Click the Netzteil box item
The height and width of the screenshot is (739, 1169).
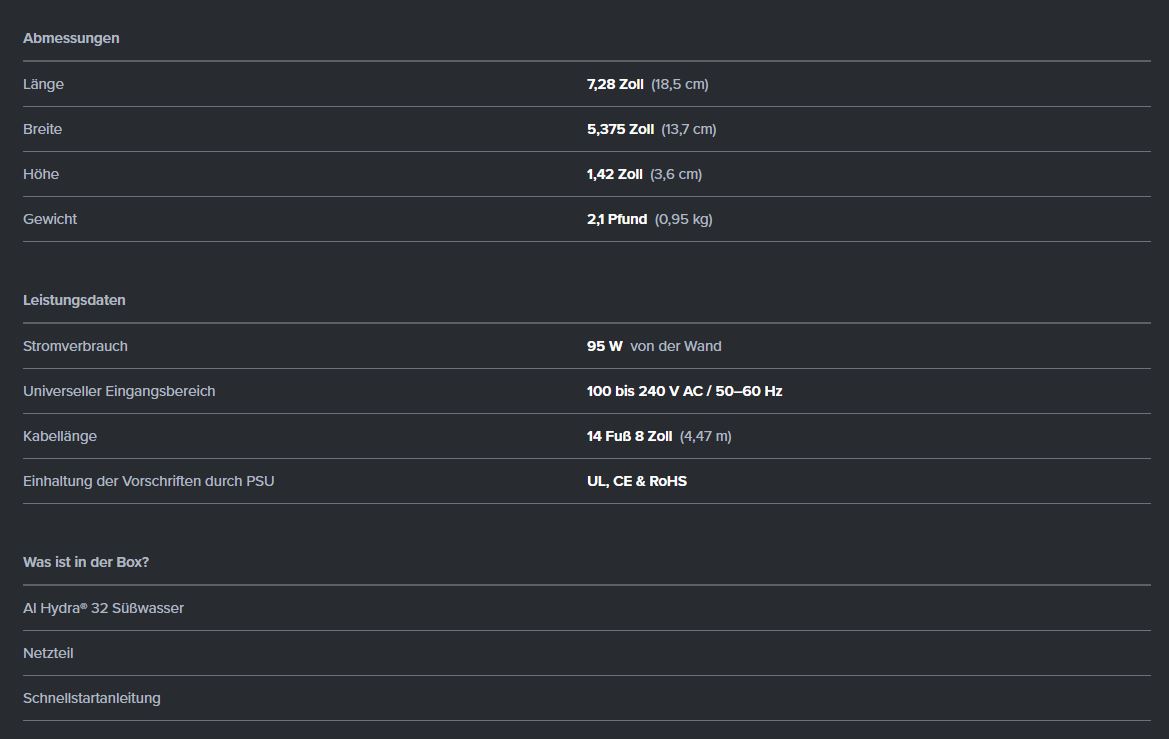click(48, 653)
